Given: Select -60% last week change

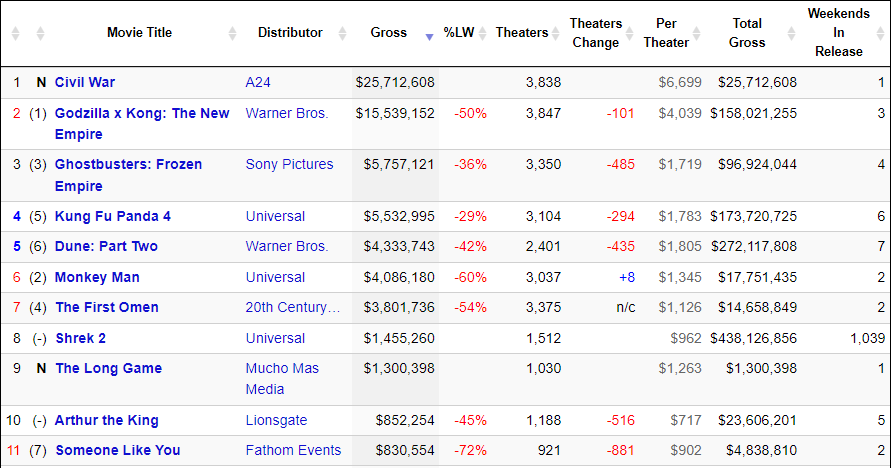Looking at the screenshot, I should 470,278.
